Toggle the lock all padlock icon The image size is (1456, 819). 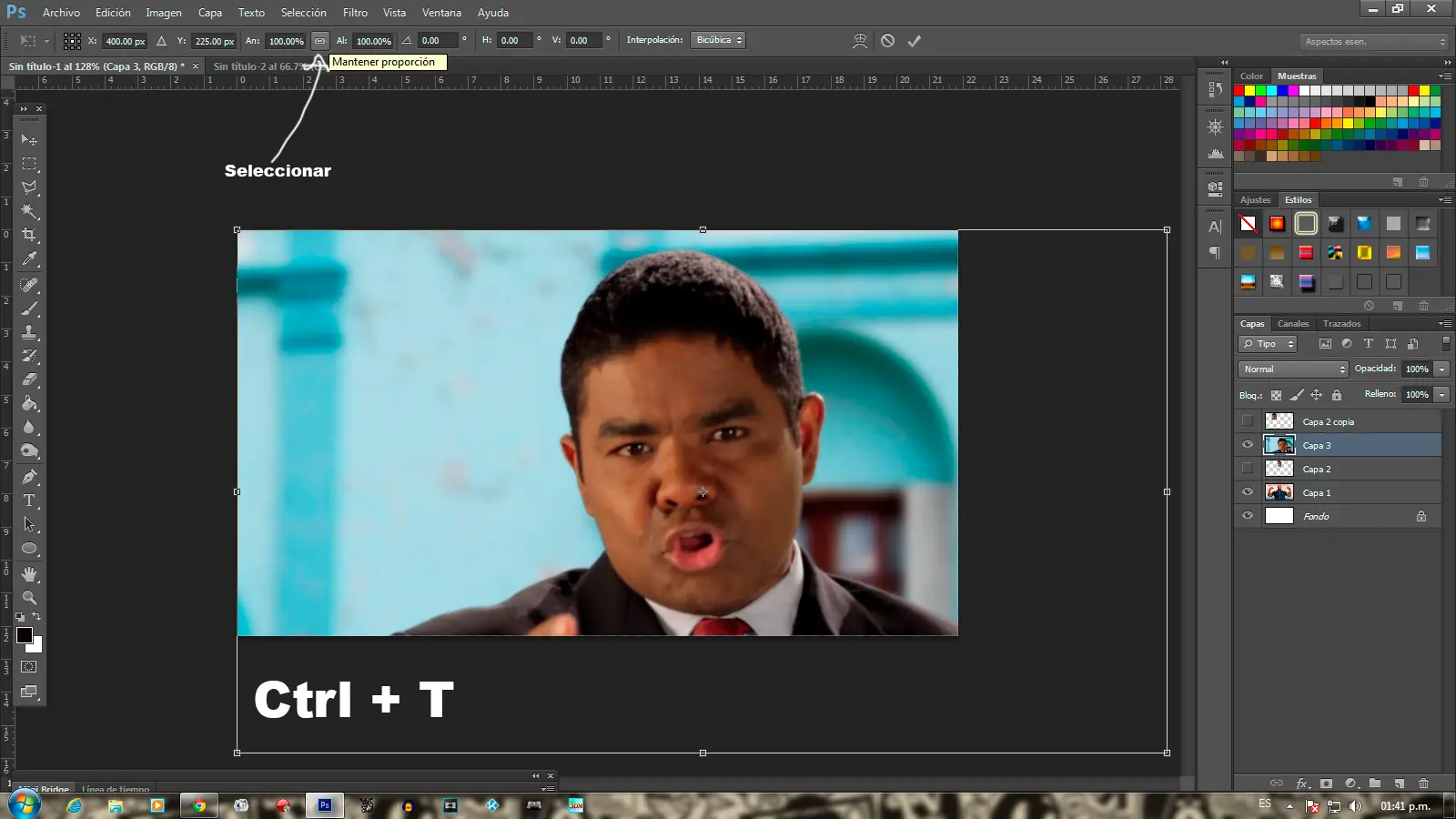click(1337, 395)
